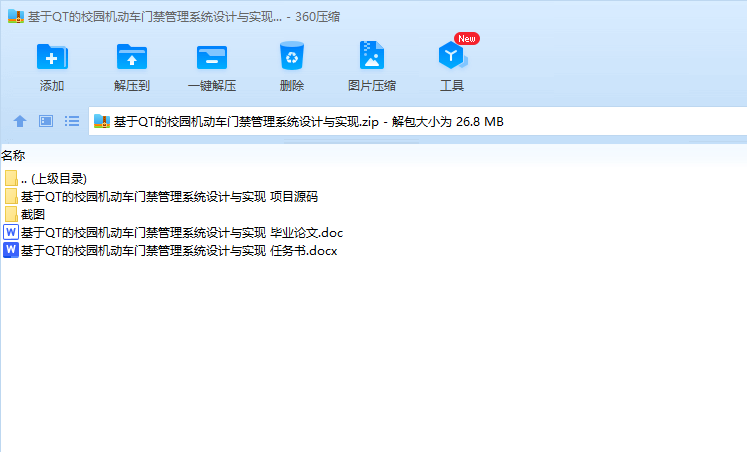Click the Word icon of 任务书.docx
The height and width of the screenshot is (452, 747).
click(x=11, y=251)
